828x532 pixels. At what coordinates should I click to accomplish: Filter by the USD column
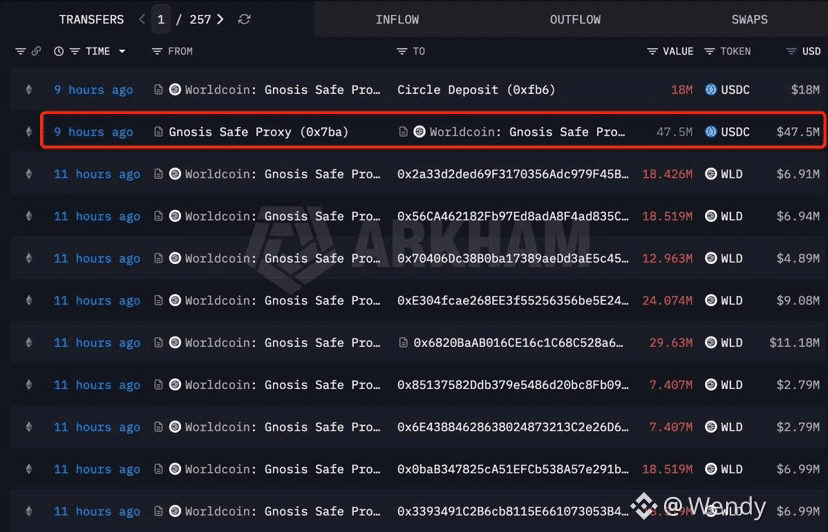791,51
